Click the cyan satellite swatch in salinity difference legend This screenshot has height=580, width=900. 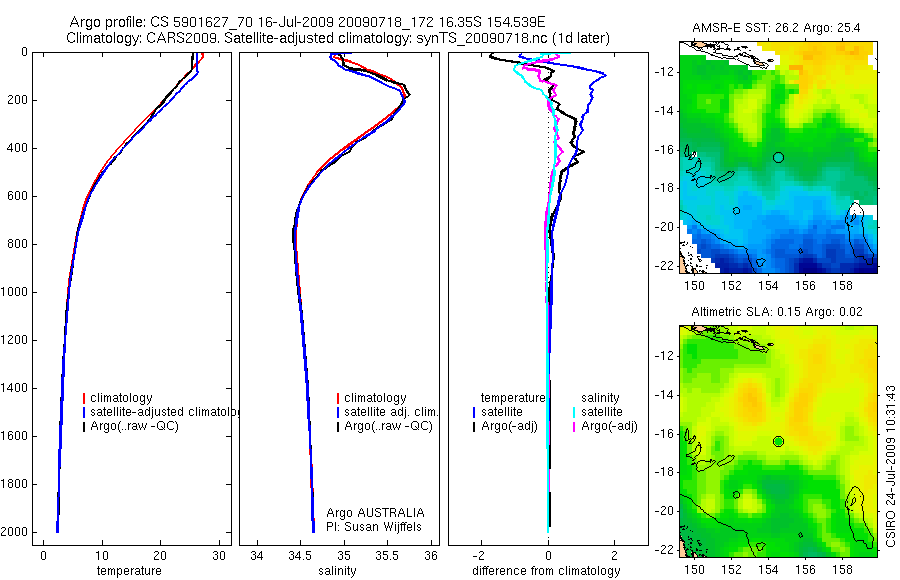[574, 412]
